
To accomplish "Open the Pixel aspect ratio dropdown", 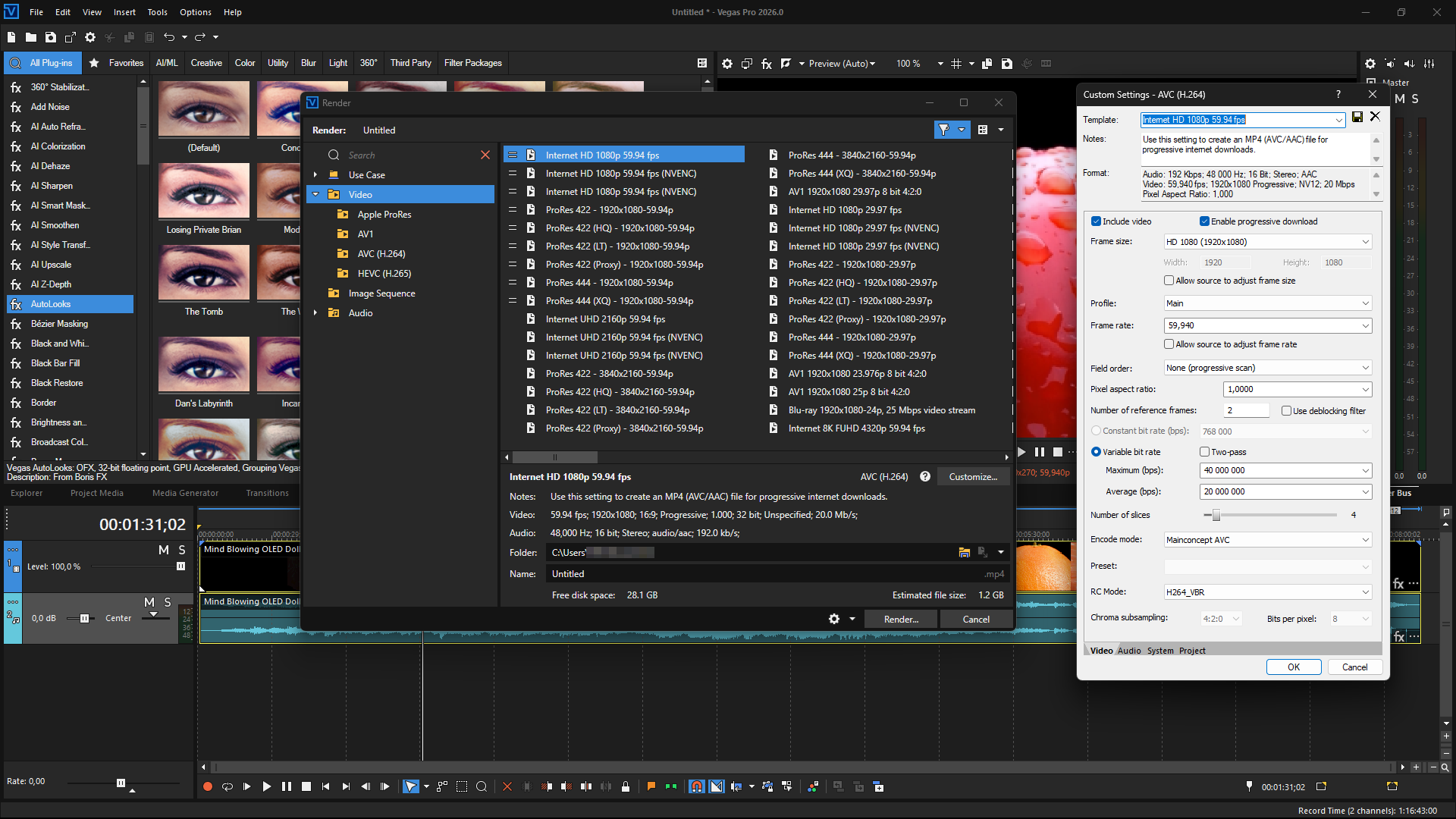I will pos(1298,389).
